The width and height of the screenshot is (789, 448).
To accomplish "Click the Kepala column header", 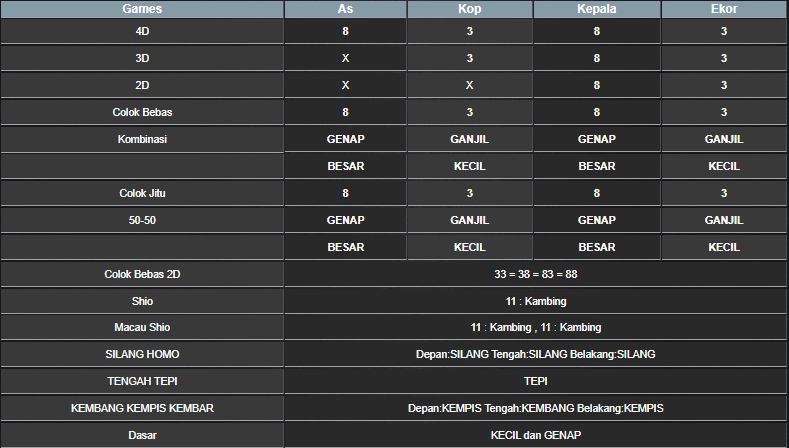I will pos(597,9).
